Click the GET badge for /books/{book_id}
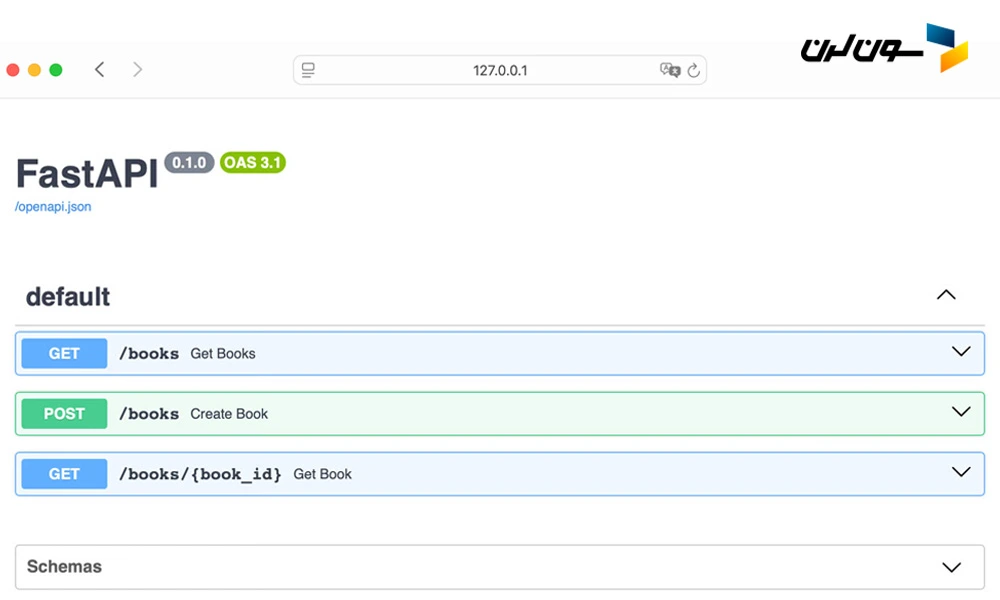This screenshot has width=1000, height=600. pyautogui.click(x=64, y=474)
